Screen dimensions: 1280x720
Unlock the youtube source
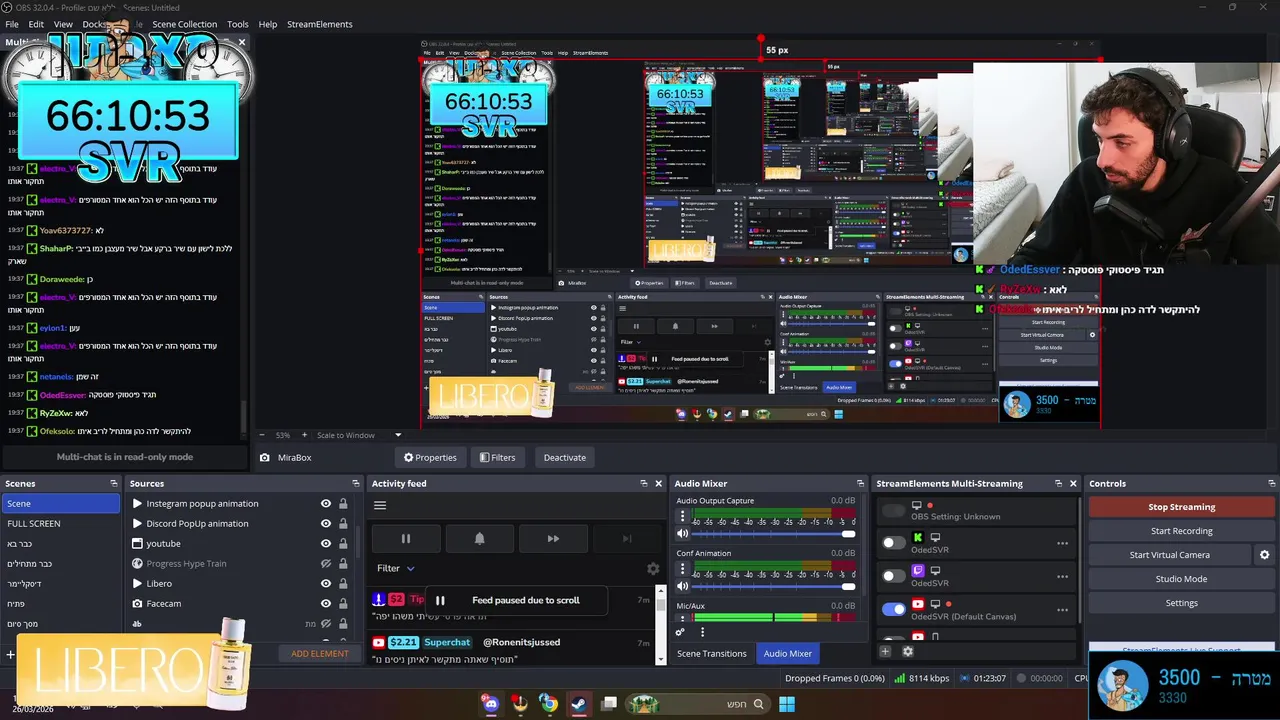343,544
